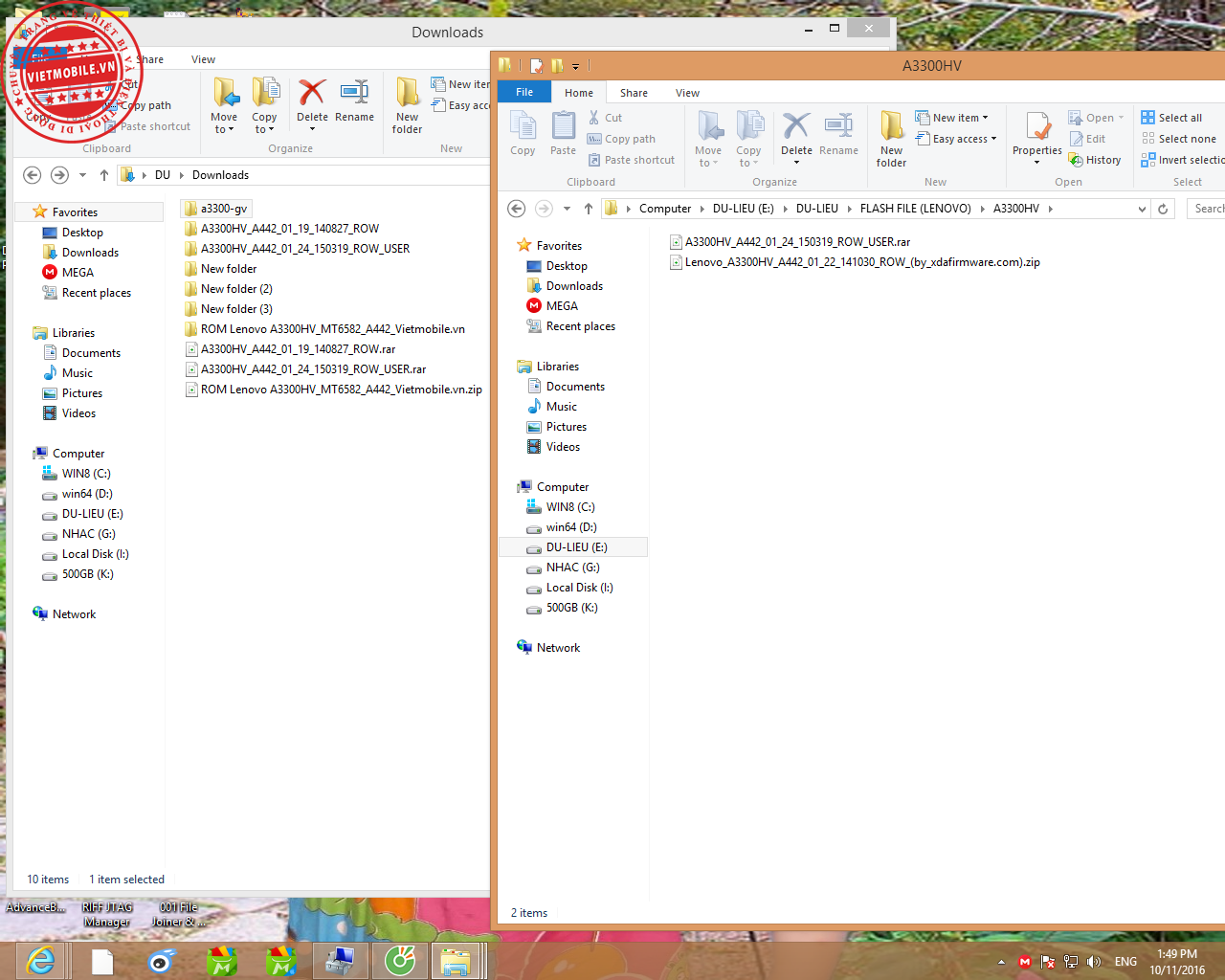The width and height of the screenshot is (1225, 980).
Task: Select New folder (2) in Downloads window
Action: click(229, 289)
